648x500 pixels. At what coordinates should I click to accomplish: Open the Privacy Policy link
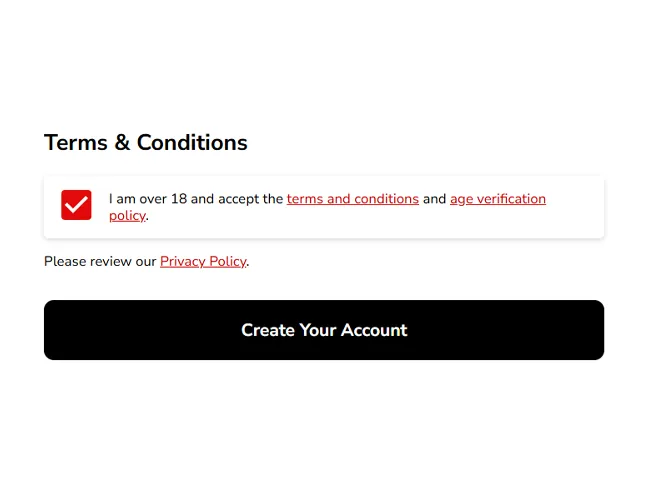tap(203, 262)
